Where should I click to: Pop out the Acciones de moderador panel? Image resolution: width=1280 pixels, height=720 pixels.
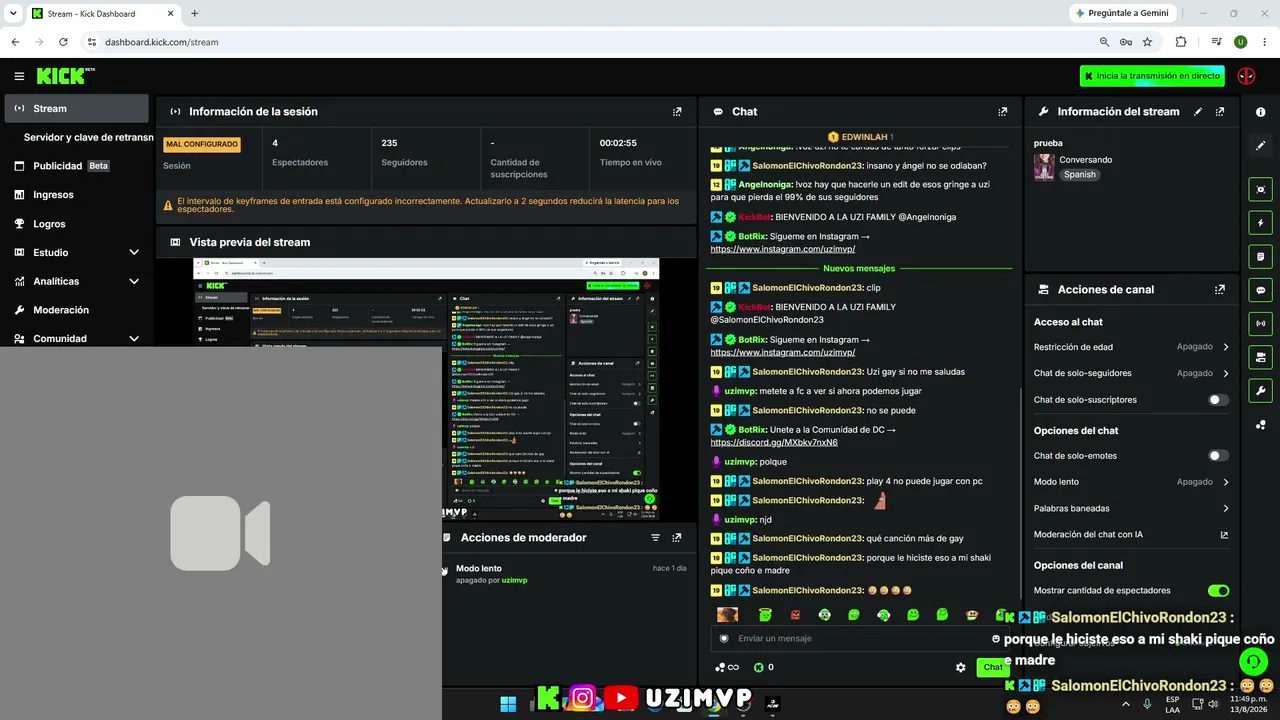[x=677, y=538]
